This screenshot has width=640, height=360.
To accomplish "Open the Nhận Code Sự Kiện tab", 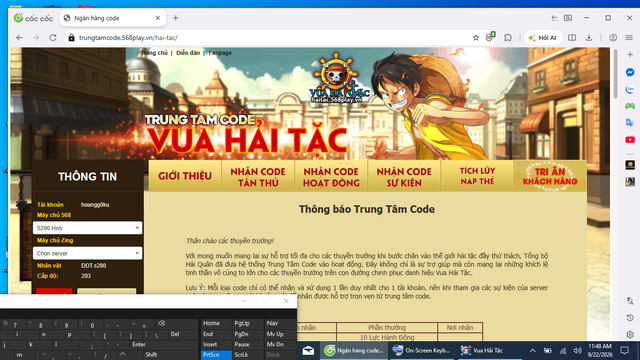I will point(404,177).
